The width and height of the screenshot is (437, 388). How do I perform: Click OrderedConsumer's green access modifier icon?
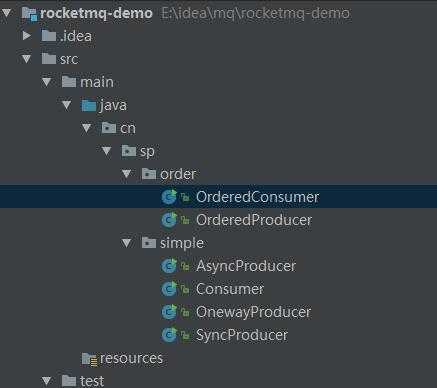coord(185,198)
